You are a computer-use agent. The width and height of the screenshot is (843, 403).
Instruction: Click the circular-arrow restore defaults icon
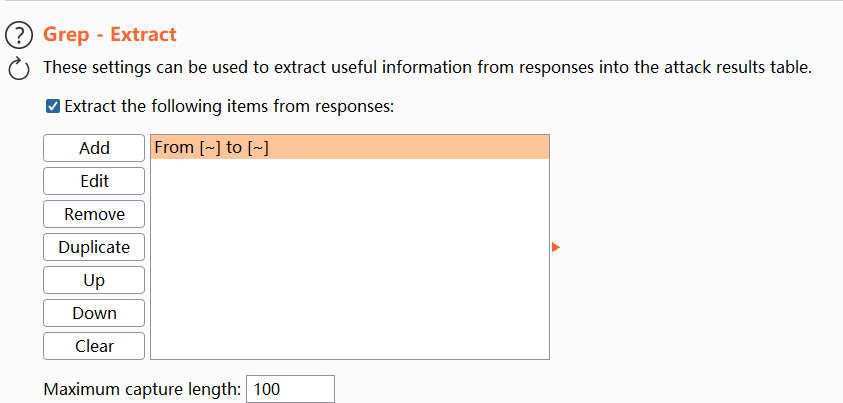point(19,68)
